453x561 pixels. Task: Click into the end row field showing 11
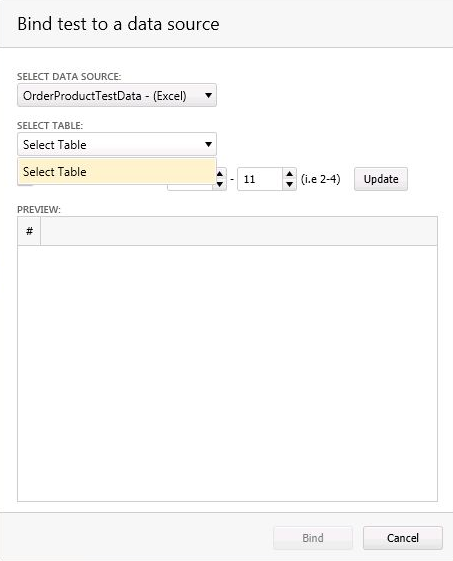[260, 179]
